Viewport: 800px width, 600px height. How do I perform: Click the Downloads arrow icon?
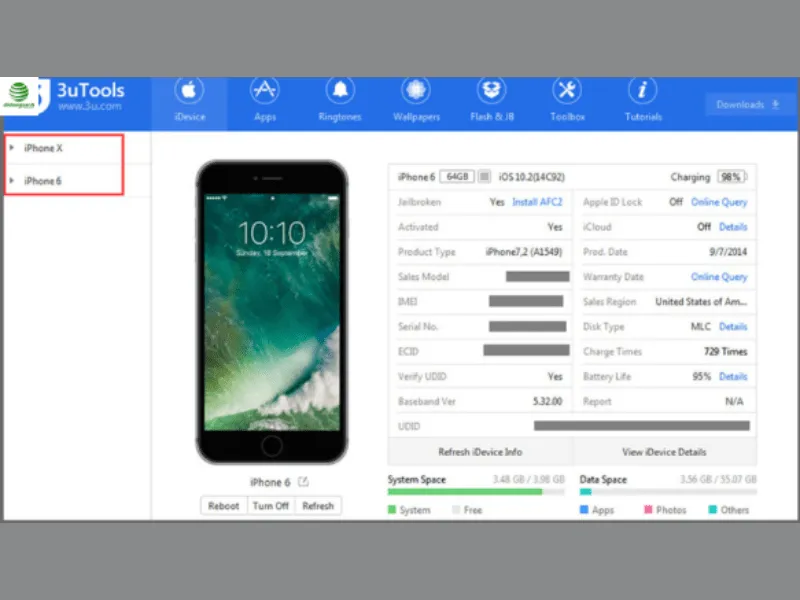pos(776,105)
